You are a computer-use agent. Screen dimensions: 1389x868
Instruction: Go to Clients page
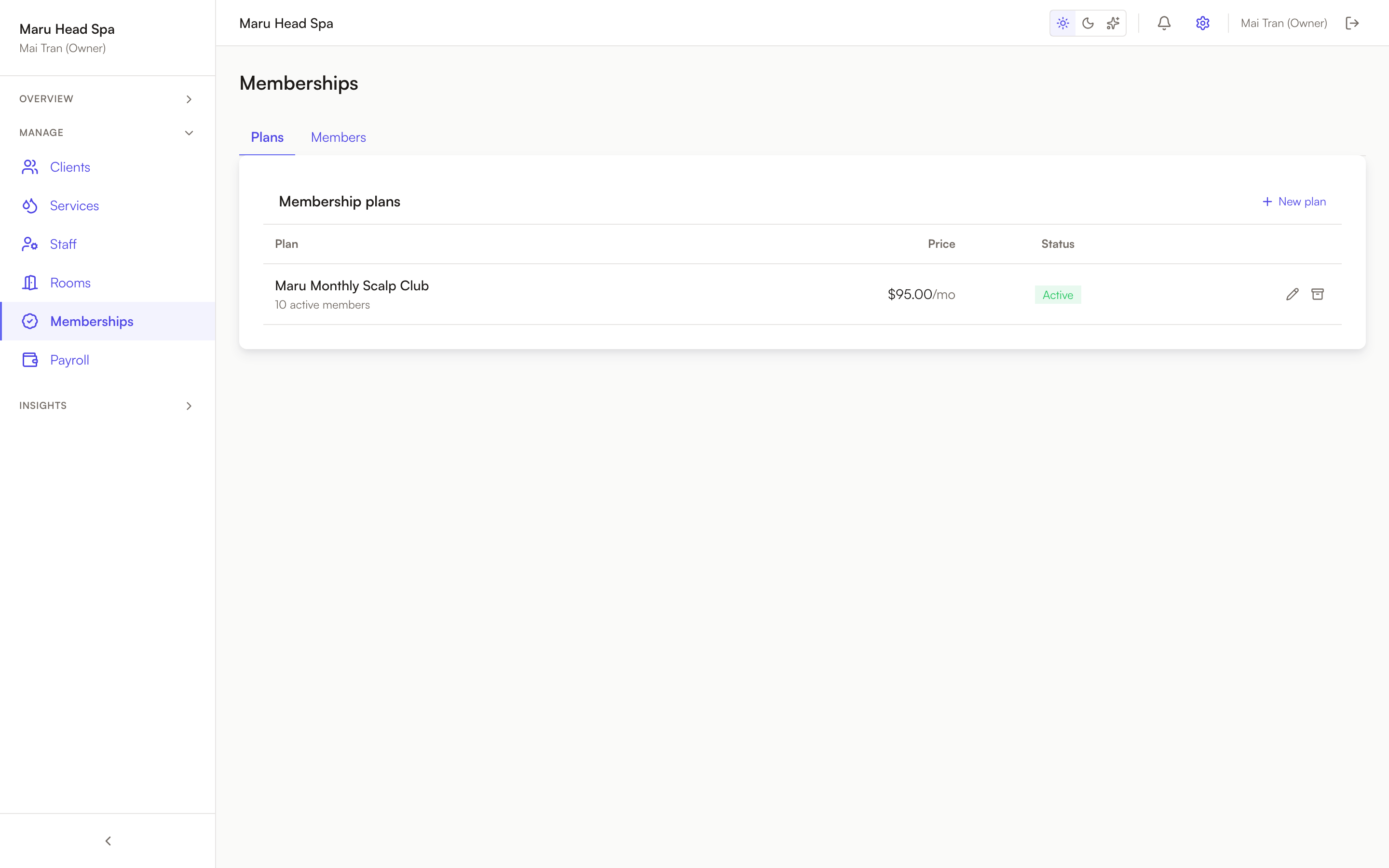(x=108, y=167)
